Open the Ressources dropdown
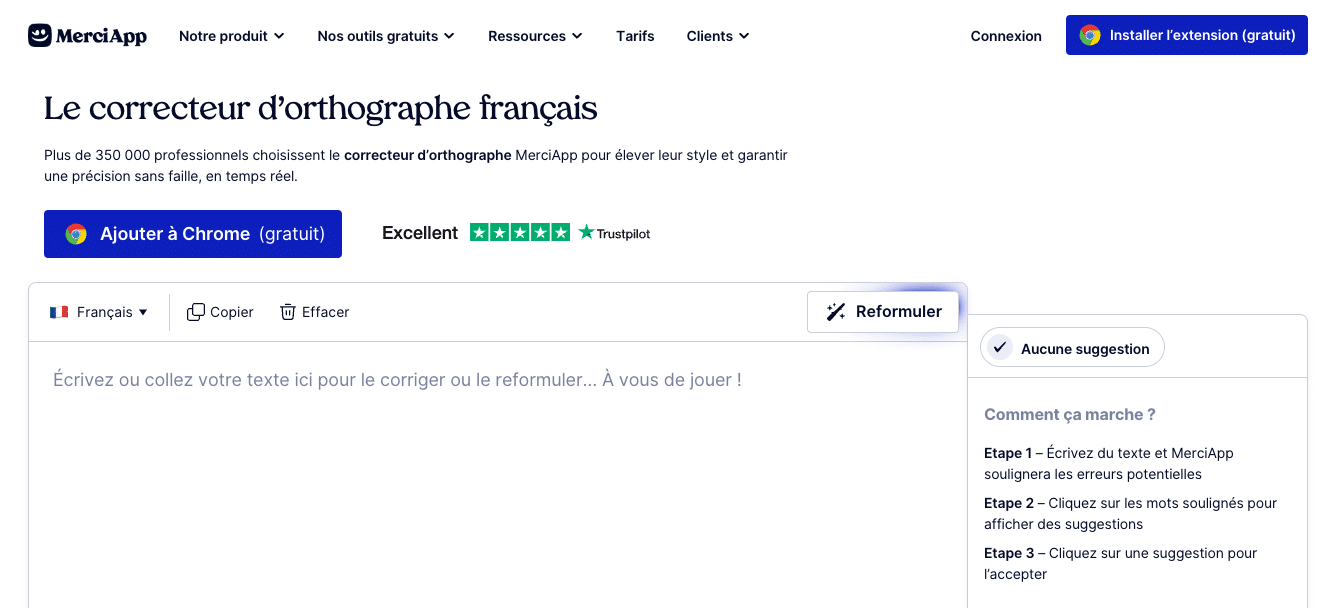 tap(535, 36)
